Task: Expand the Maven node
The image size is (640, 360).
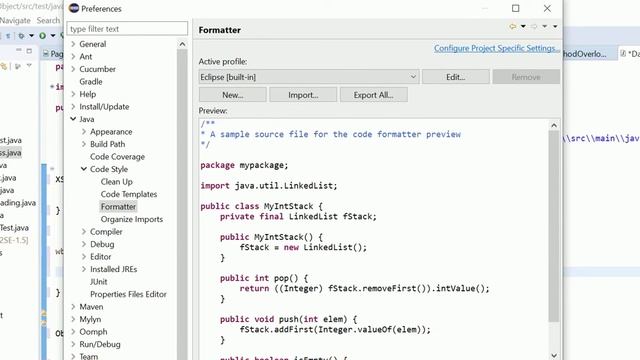Action: (73, 307)
